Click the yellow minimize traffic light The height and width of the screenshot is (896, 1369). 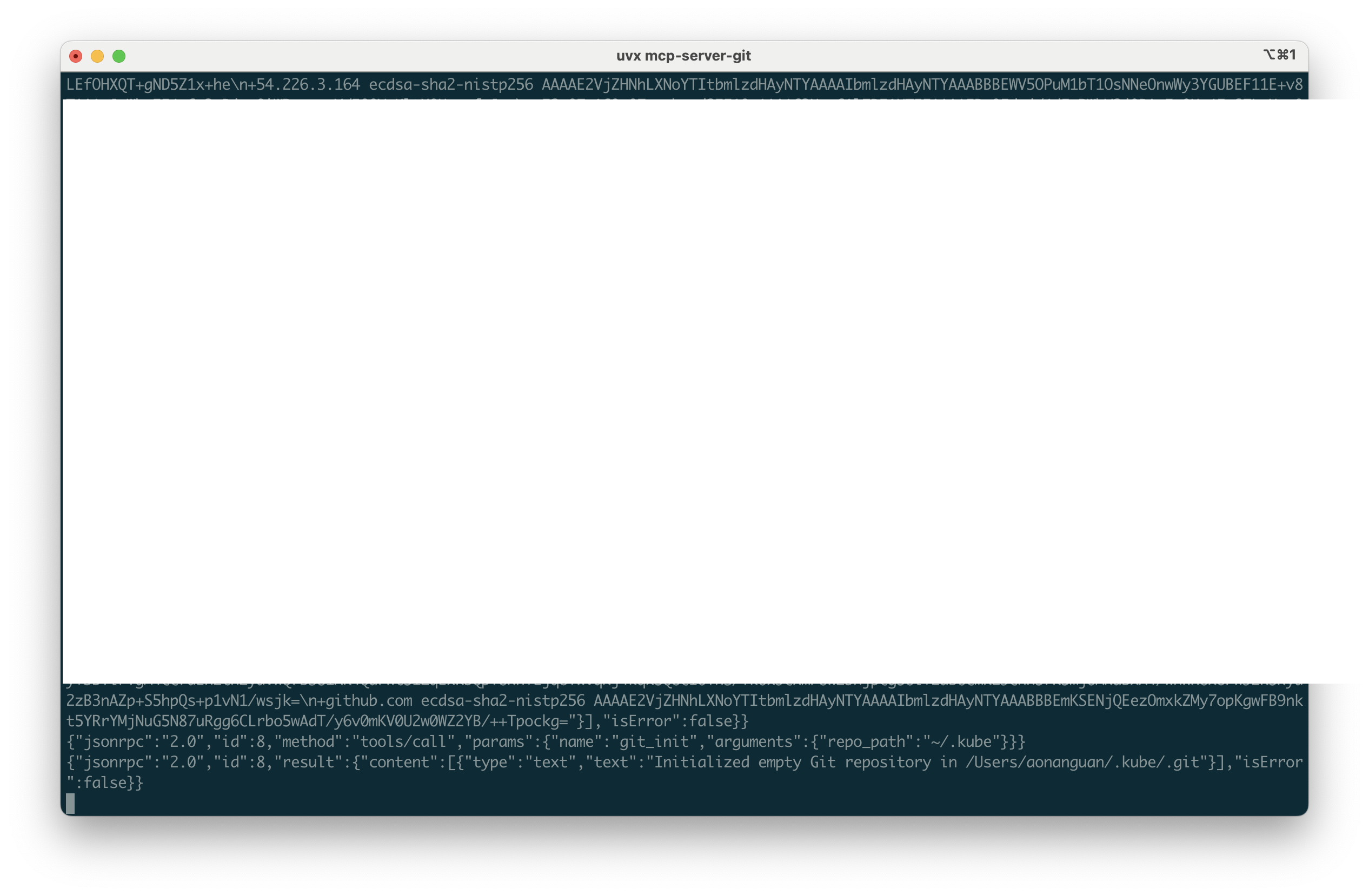tap(97, 55)
